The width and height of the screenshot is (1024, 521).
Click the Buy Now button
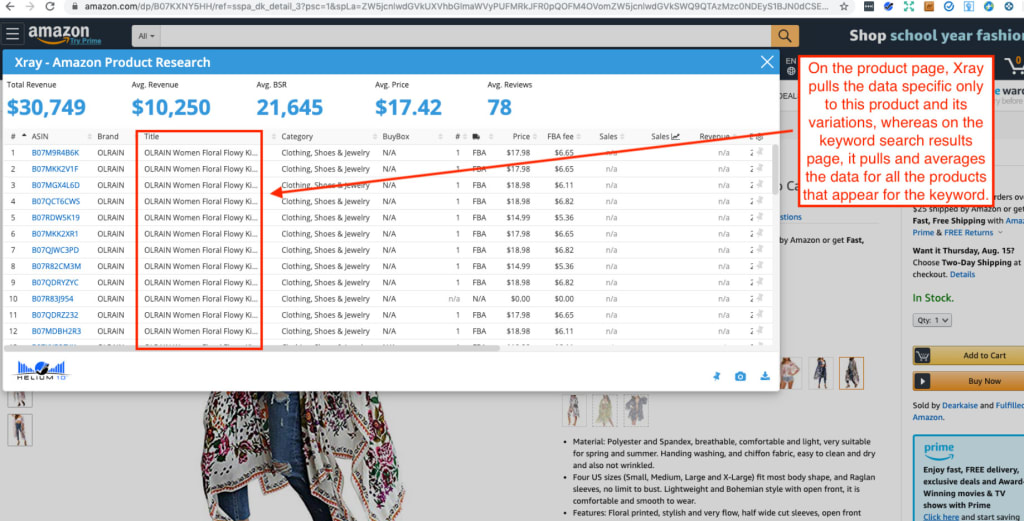pyautogui.click(x=968, y=381)
